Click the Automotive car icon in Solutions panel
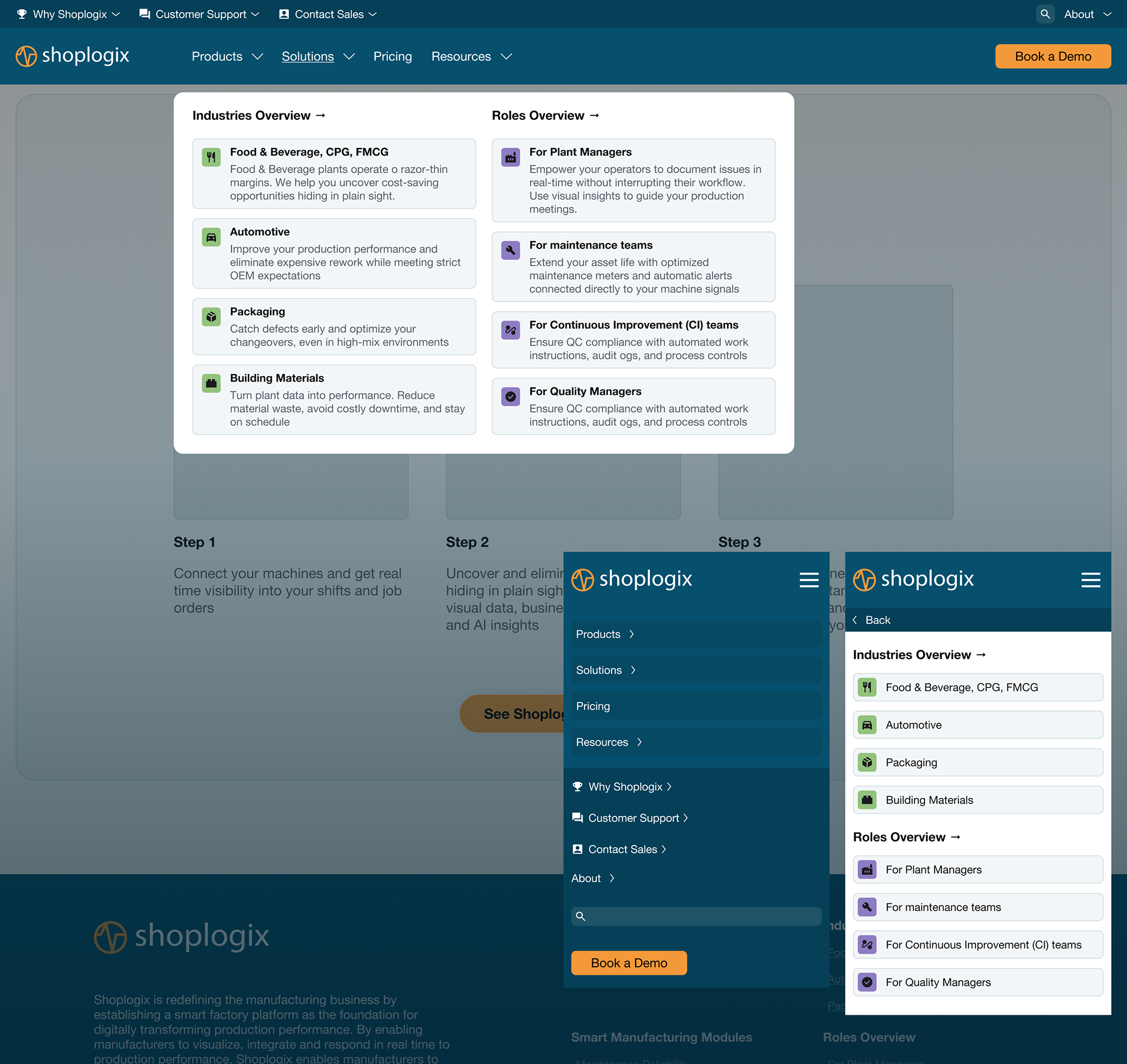The width and height of the screenshot is (1127, 1064). pyautogui.click(x=211, y=237)
